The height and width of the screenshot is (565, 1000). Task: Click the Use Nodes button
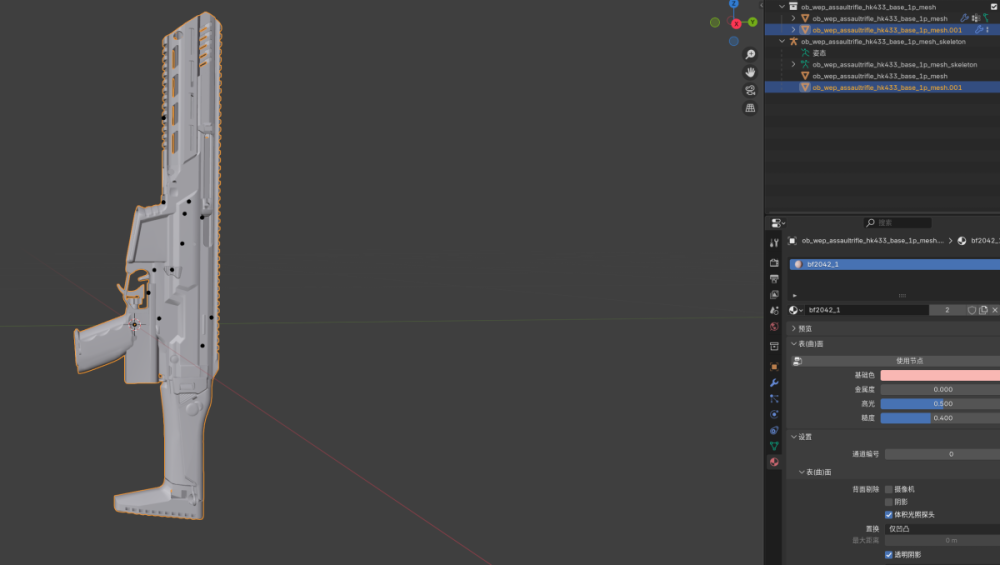(x=895, y=361)
